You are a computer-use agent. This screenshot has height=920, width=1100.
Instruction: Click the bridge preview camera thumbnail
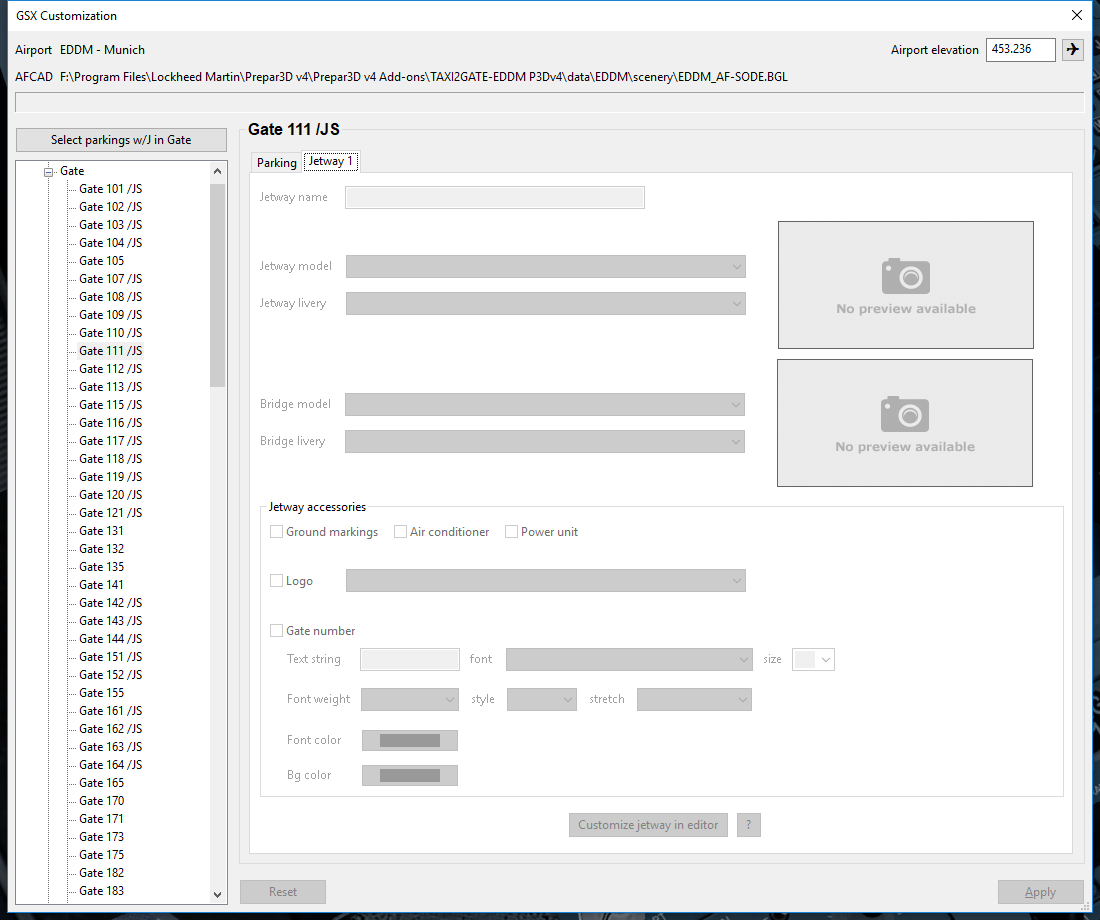(904, 423)
